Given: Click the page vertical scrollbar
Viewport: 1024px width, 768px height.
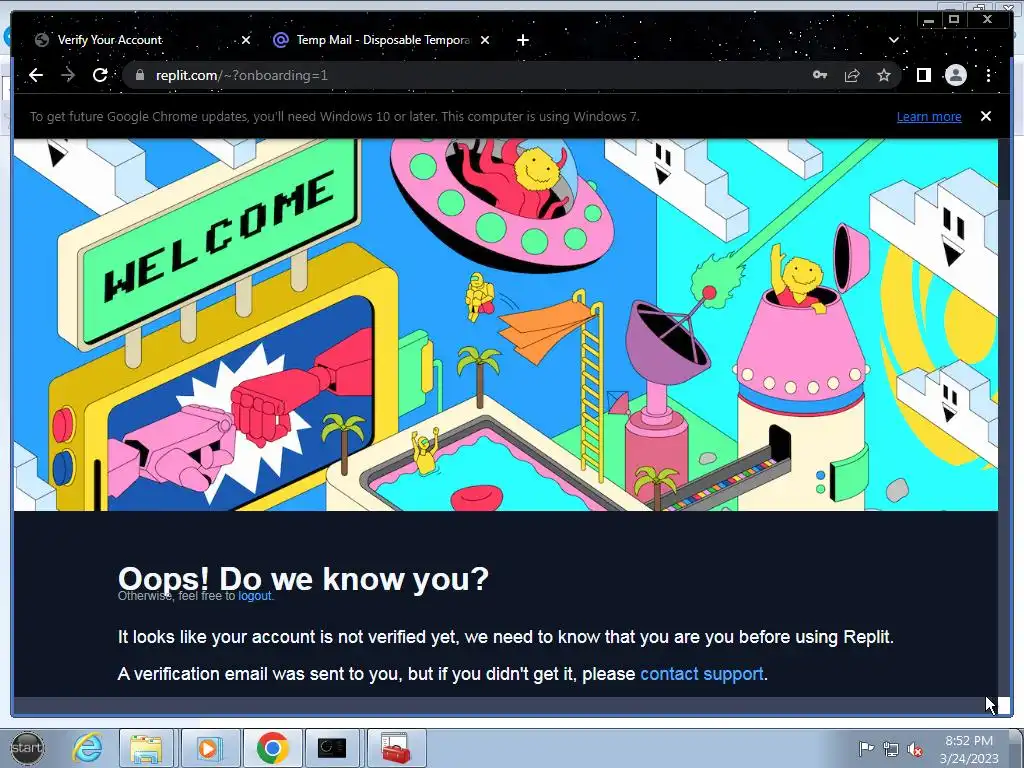Looking at the screenshot, I should tap(1004, 418).
